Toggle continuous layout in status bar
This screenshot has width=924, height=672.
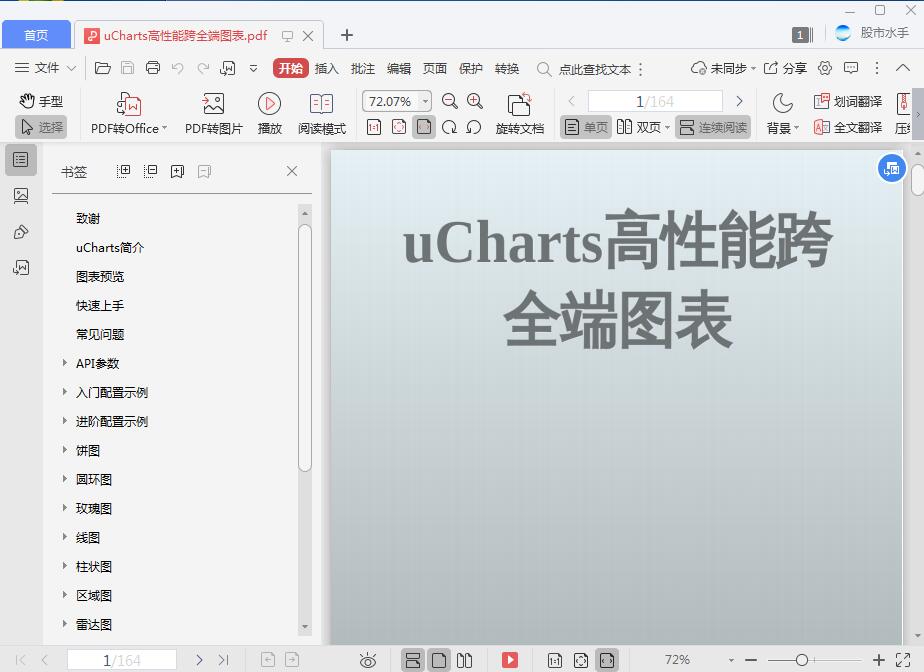[413, 660]
